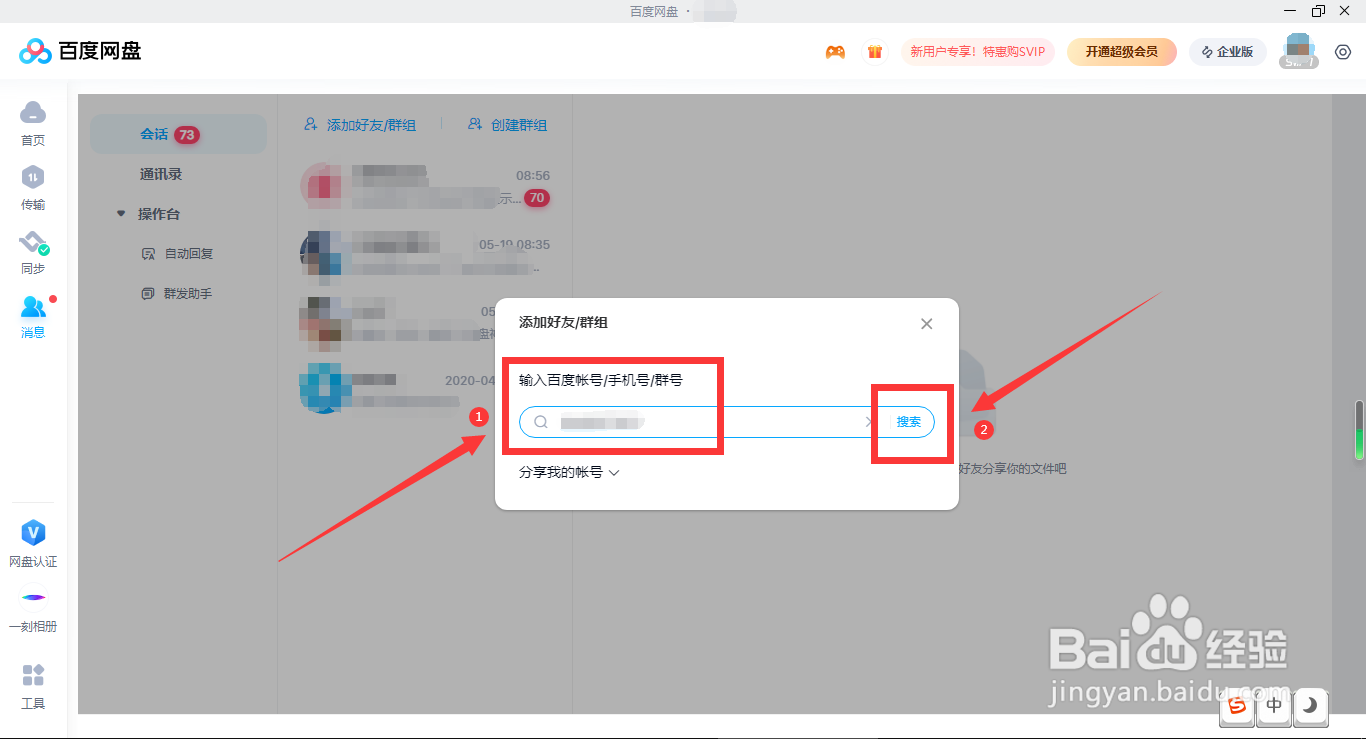Click the 企业版 enterprise button
Viewport: 1366px width, 739px height.
pos(1227,52)
